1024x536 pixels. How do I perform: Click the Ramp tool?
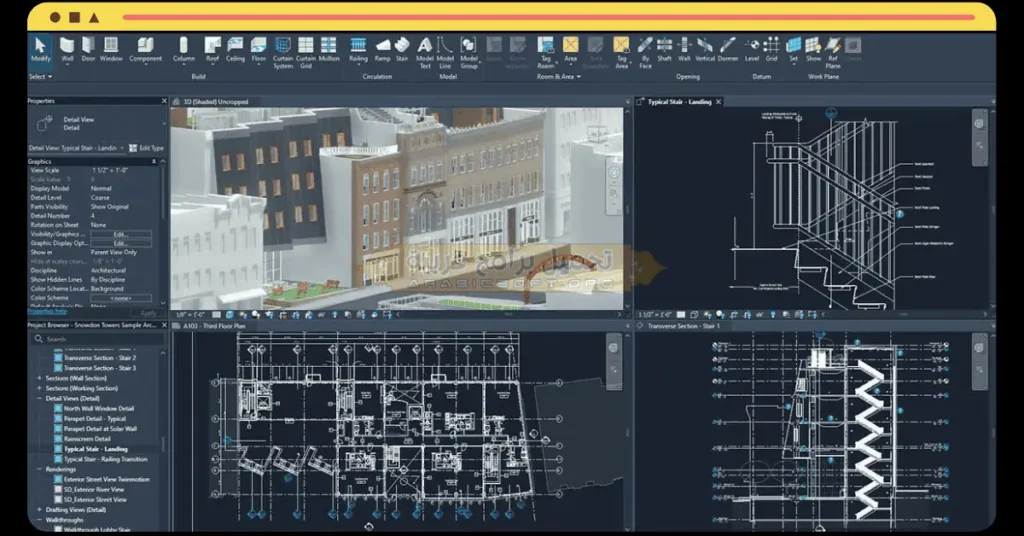pyautogui.click(x=383, y=50)
